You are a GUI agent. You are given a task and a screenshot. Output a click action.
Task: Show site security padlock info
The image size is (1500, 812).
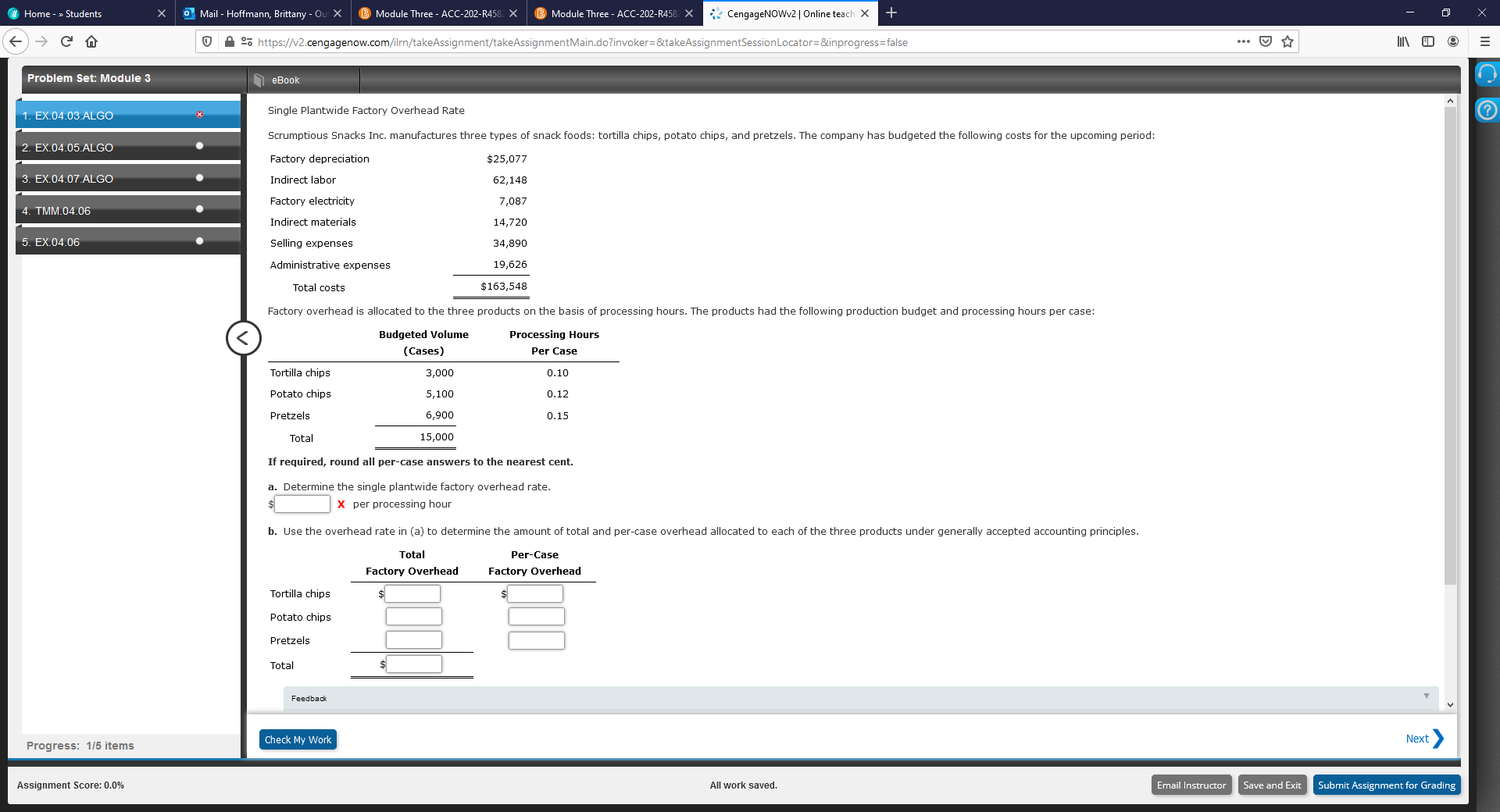click(x=229, y=41)
